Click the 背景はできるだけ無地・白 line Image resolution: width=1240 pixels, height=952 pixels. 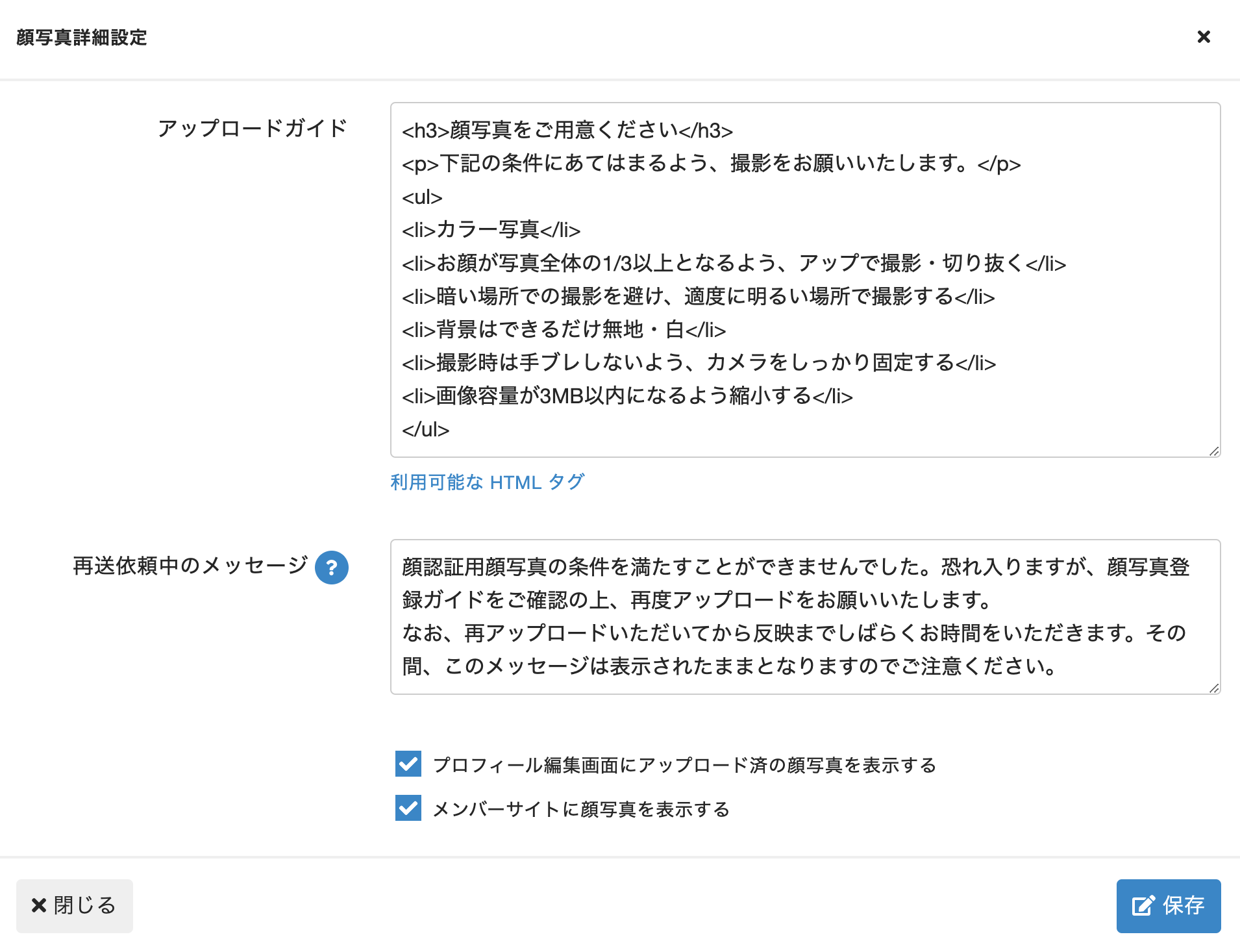coord(564,330)
